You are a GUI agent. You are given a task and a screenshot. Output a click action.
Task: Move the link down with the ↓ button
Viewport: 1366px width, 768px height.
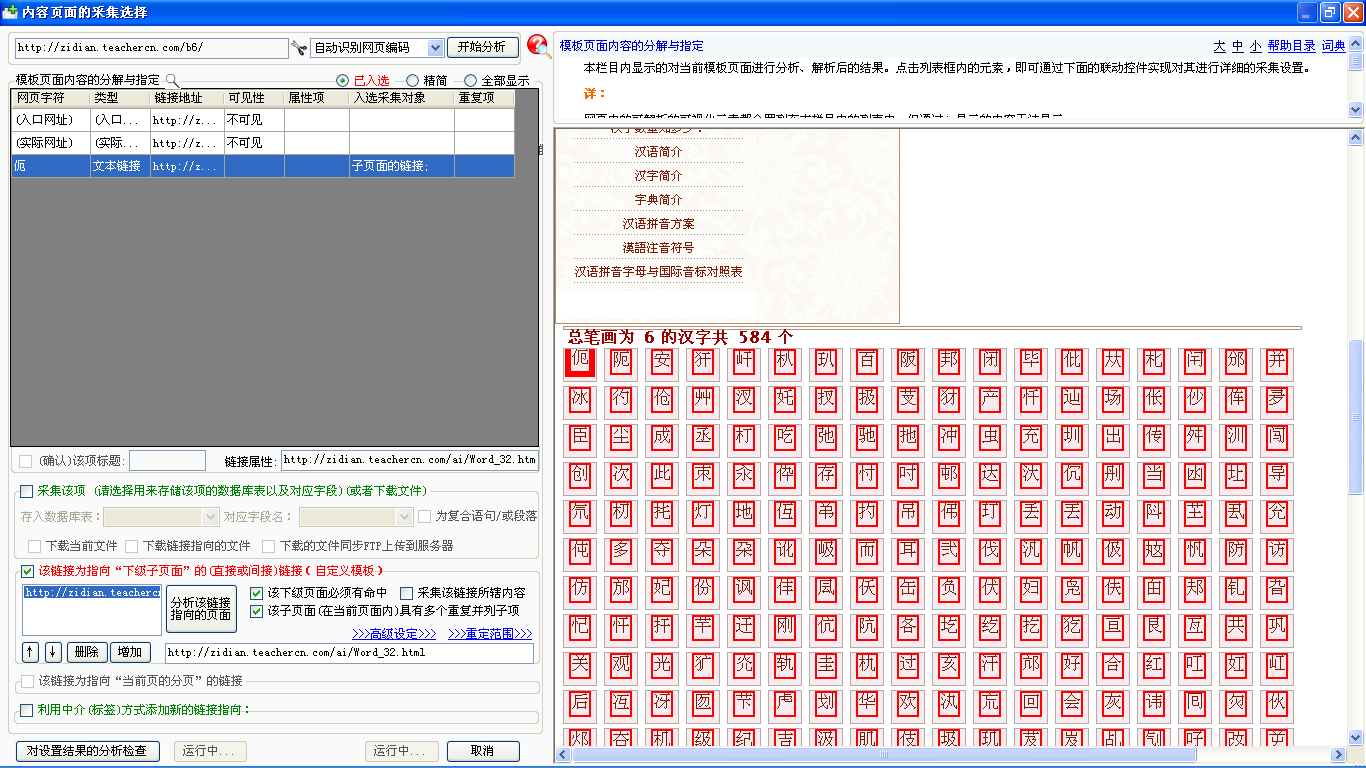53,652
